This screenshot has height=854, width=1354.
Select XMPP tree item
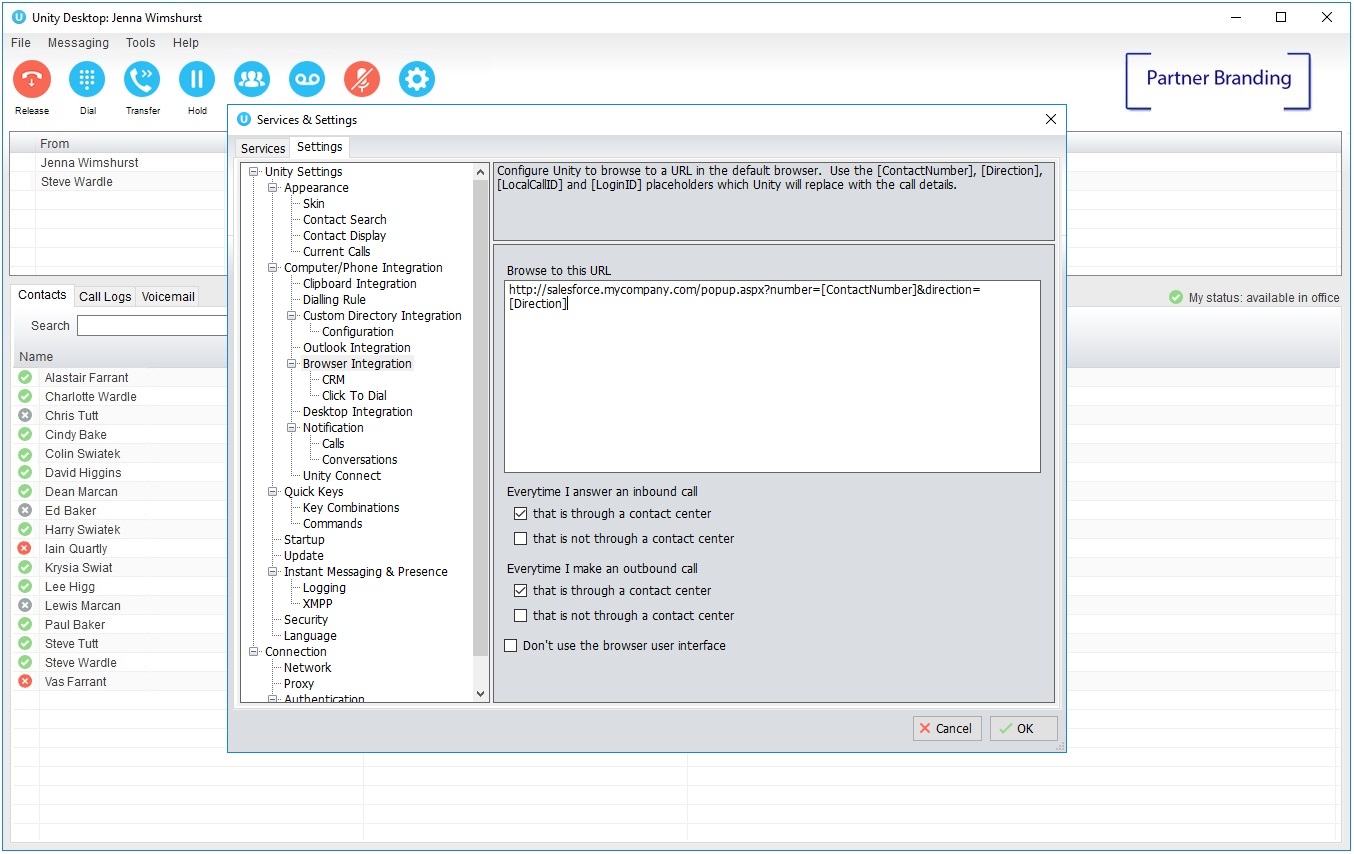pos(318,604)
